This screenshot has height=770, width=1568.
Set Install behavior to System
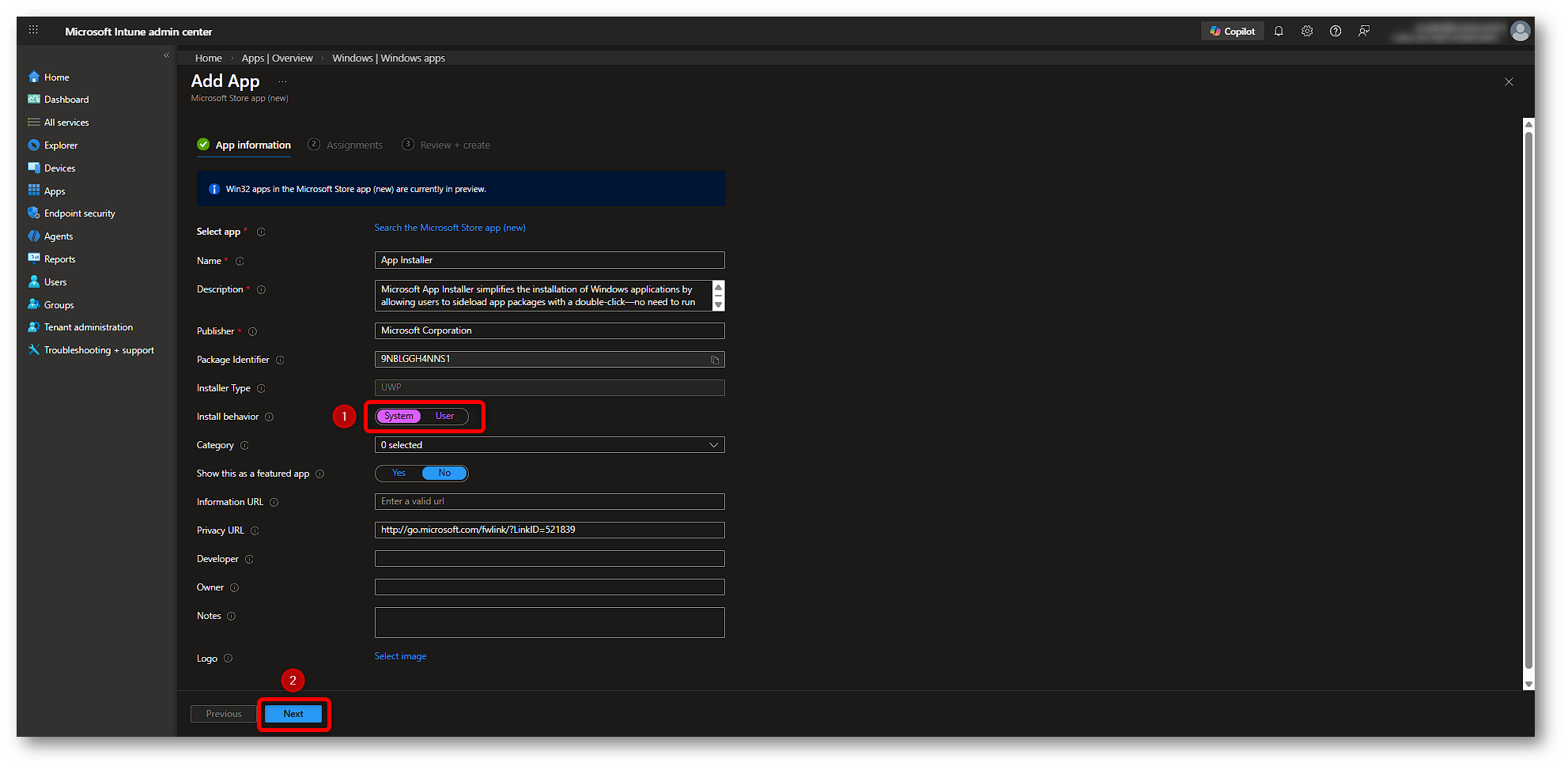coord(399,417)
